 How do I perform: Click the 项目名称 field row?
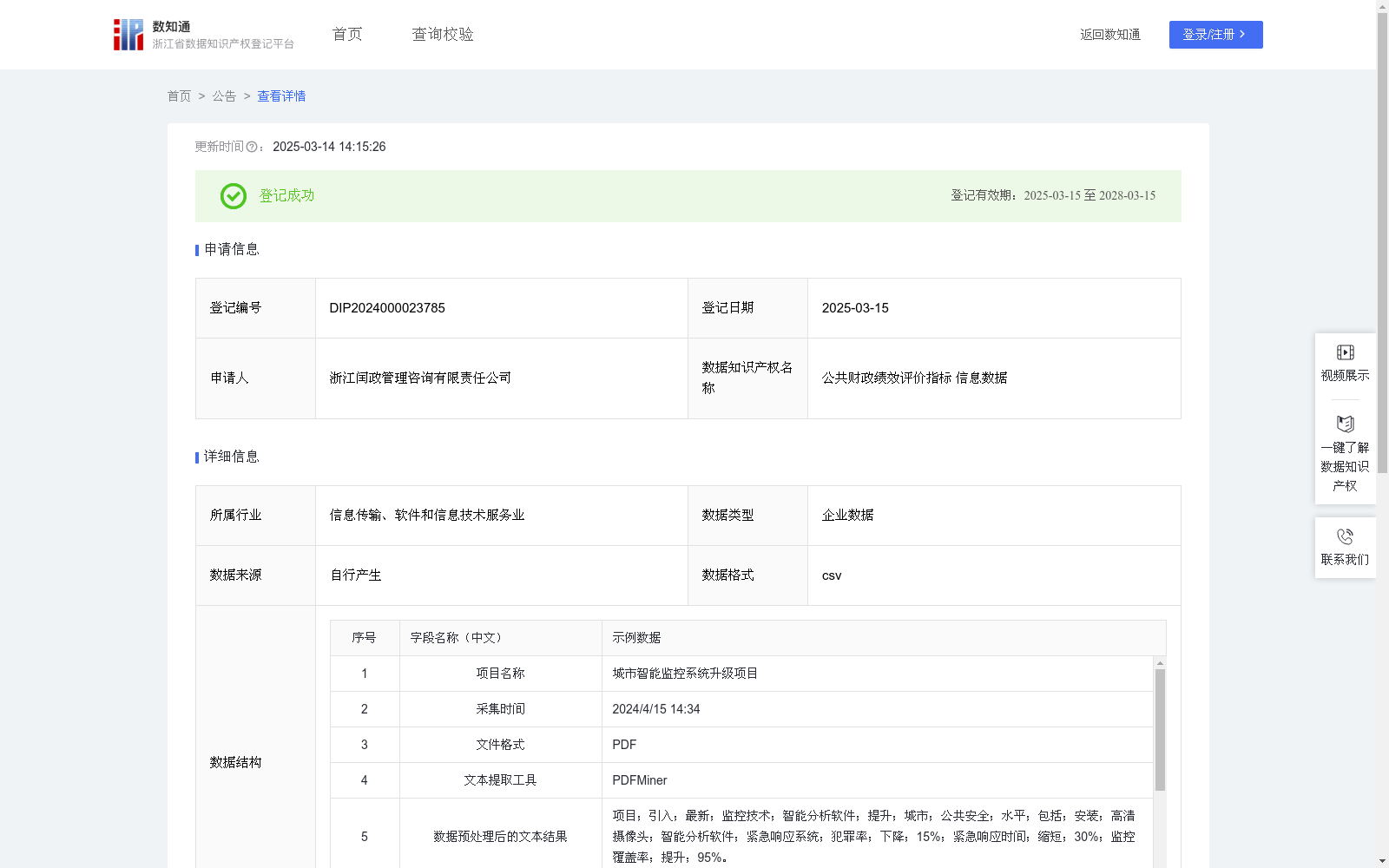coord(742,674)
